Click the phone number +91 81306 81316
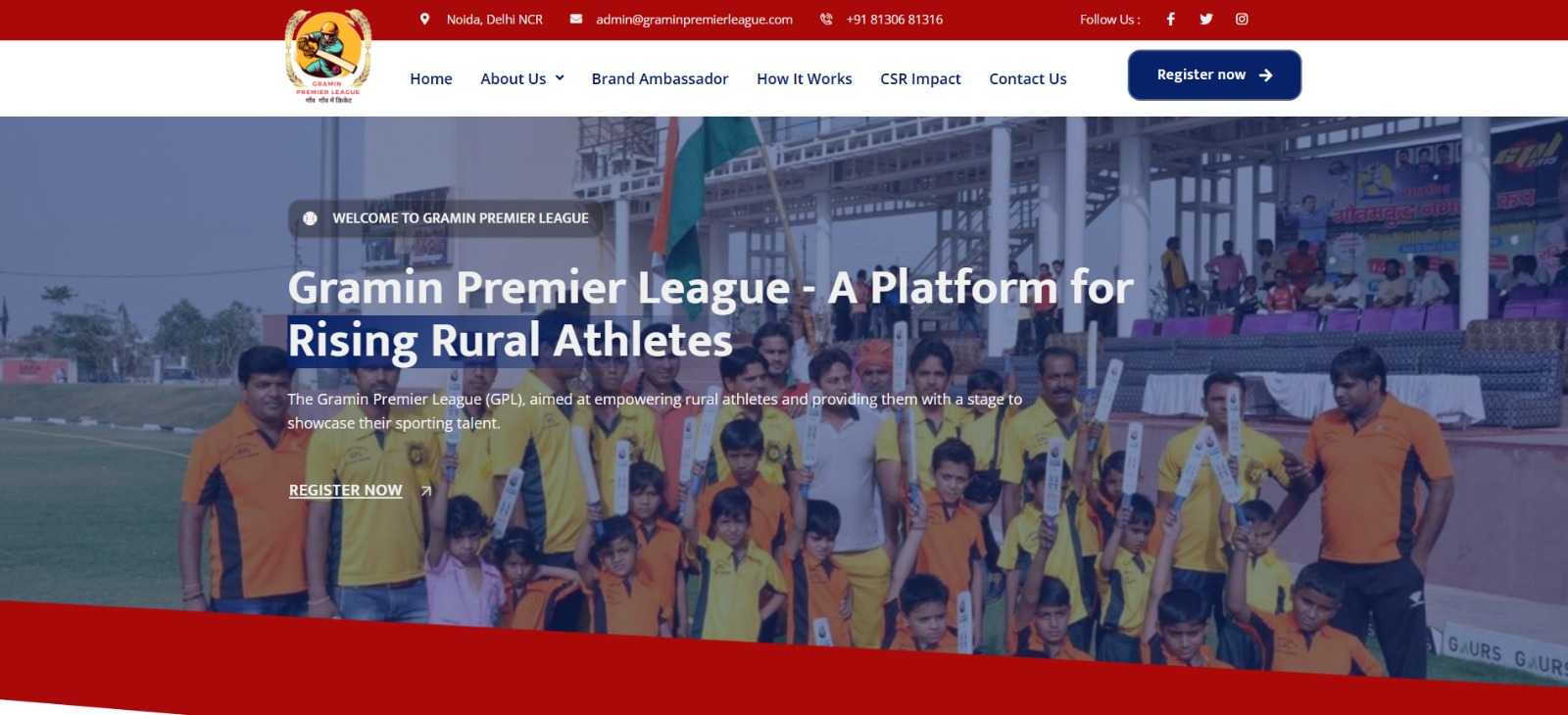 tap(895, 19)
